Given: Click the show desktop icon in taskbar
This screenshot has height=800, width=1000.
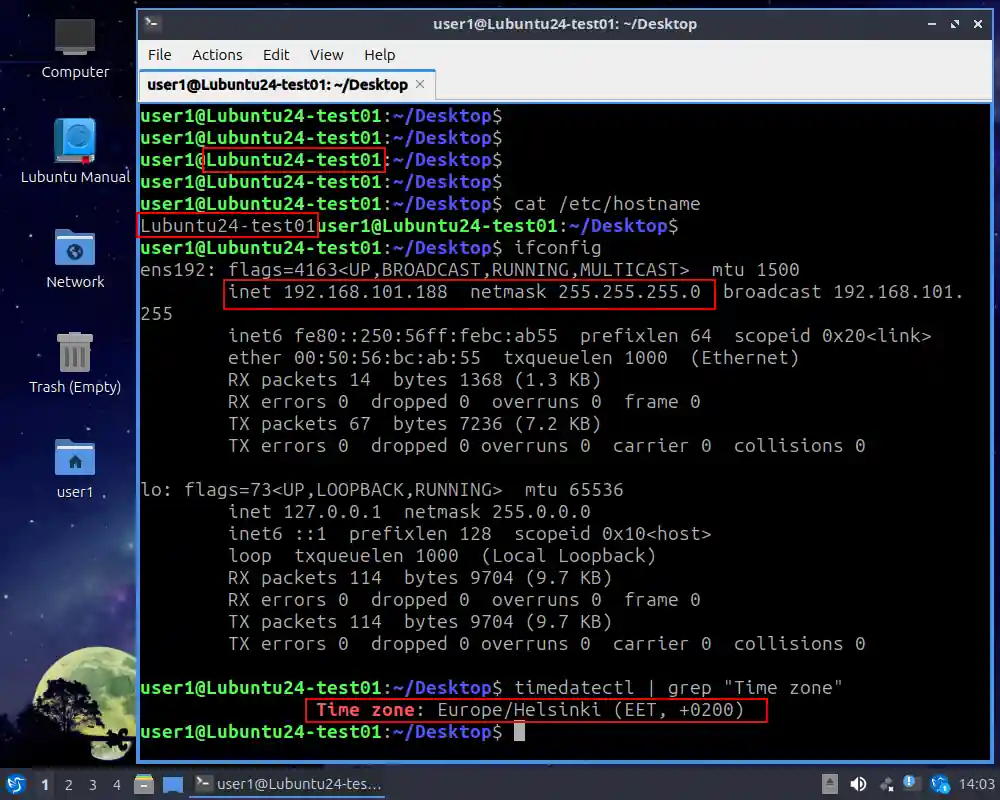Looking at the screenshot, I should click(x=172, y=784).
